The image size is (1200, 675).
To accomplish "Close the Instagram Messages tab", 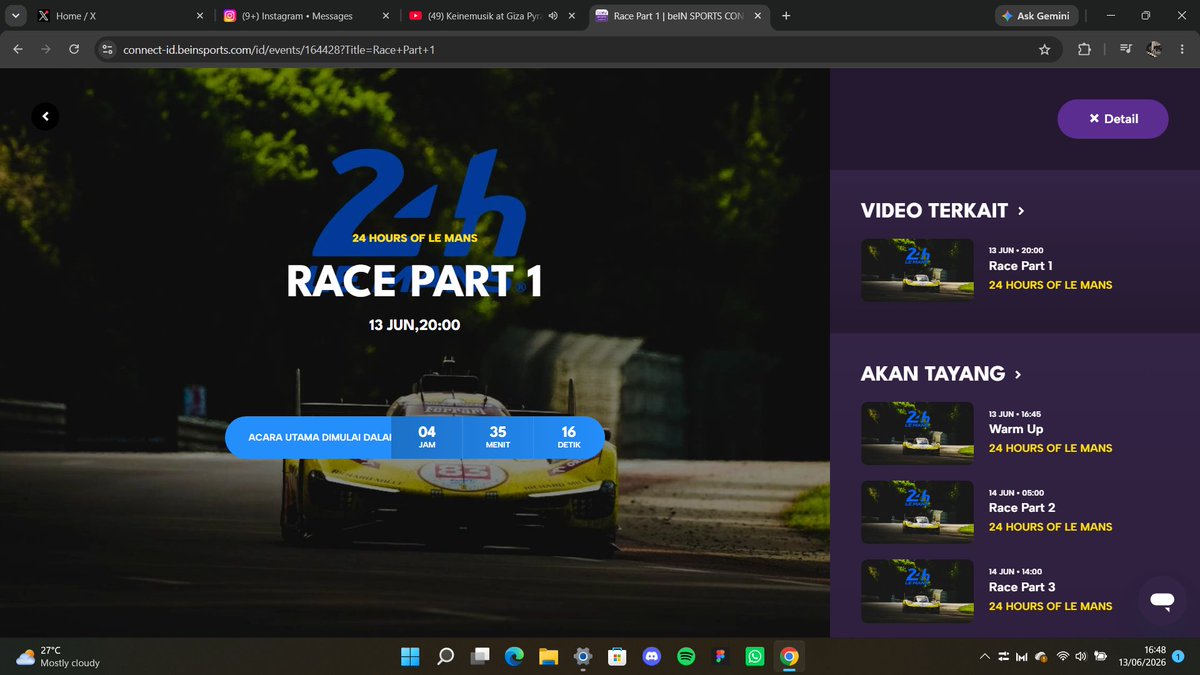I will pos(386,16).
